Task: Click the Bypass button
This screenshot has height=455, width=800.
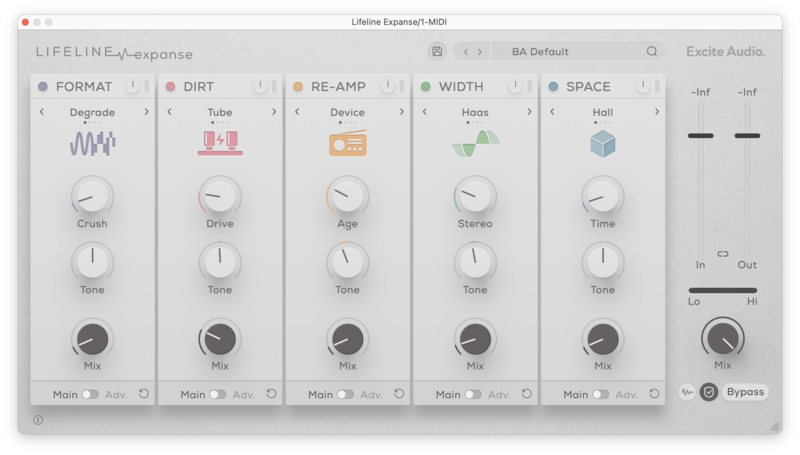Action: coord(745,392)
